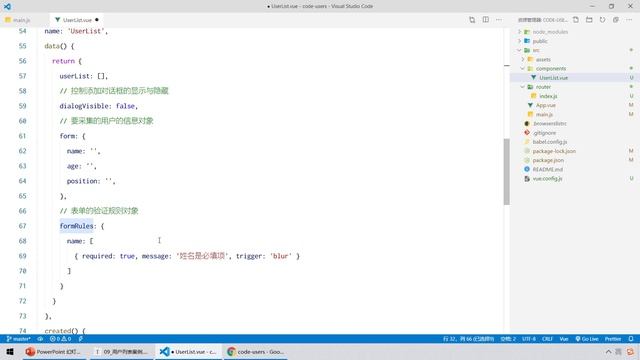Click the dialogVisible property on line 59
Image resolution: width=640 pixels, height=360 pixels.
click(84, 106)
